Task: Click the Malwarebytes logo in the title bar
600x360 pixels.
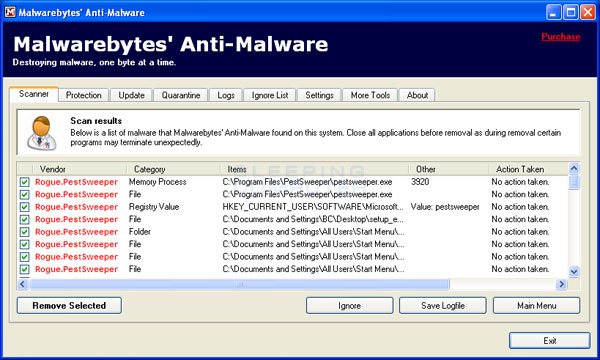Action: click(10, 12)
